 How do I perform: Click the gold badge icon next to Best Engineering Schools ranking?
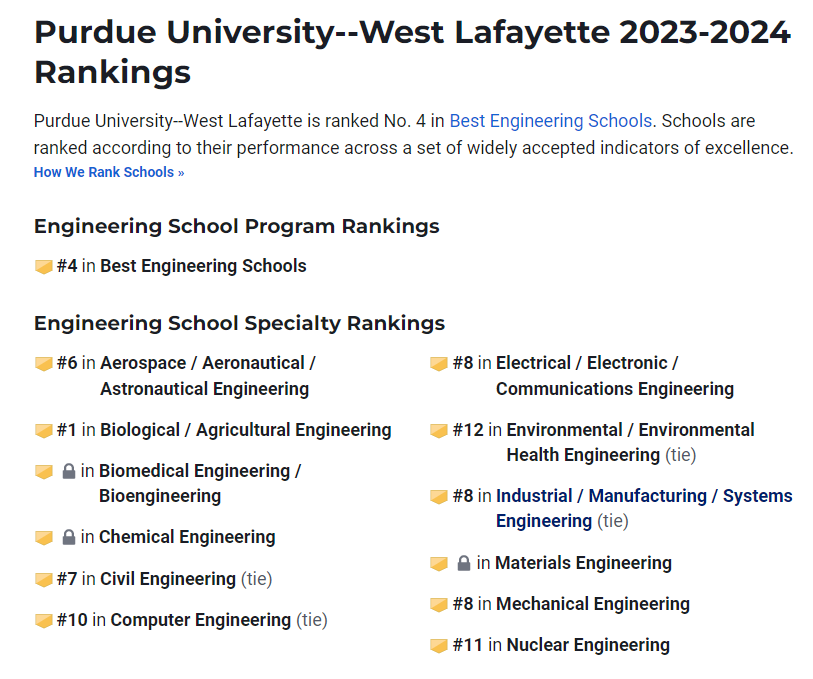click(x=44, y=266)
